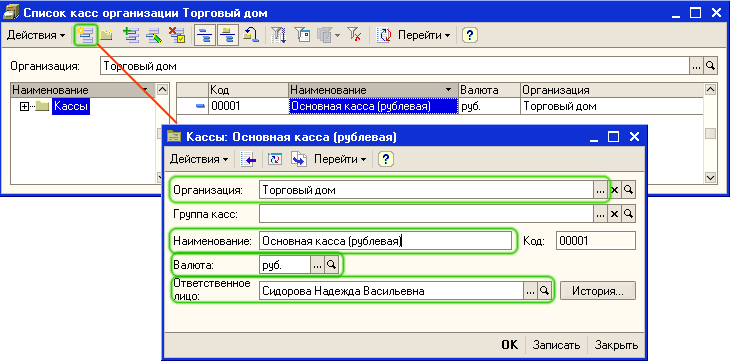Image resolution: width=731 pixels, height=361 pixels.
Task: Click Организация input in the Кассы dialog
Action: [426, 190]
